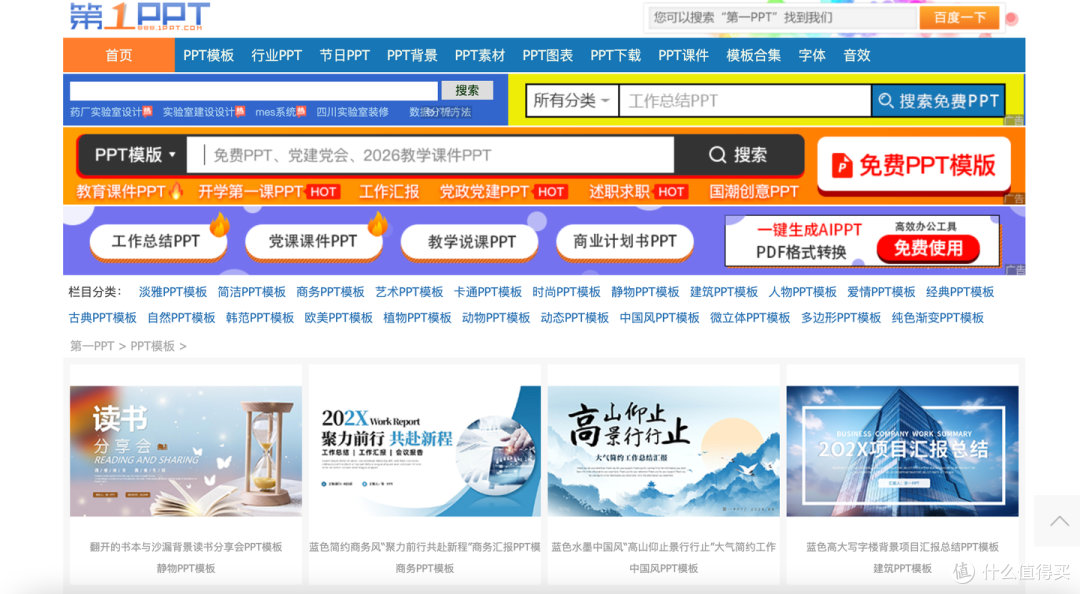
Task: Open 卡通PPT模板 category link
Action: (x=488, y=292)
